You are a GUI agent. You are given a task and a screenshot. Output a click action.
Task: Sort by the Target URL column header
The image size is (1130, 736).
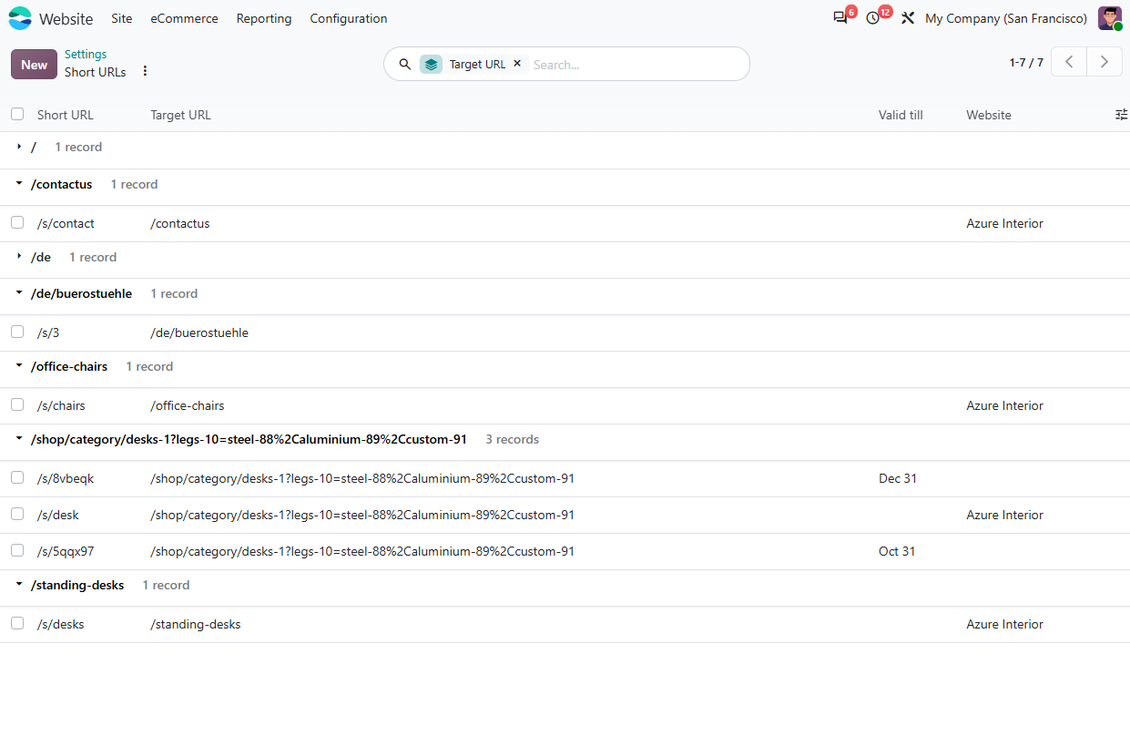pos(181,115)
